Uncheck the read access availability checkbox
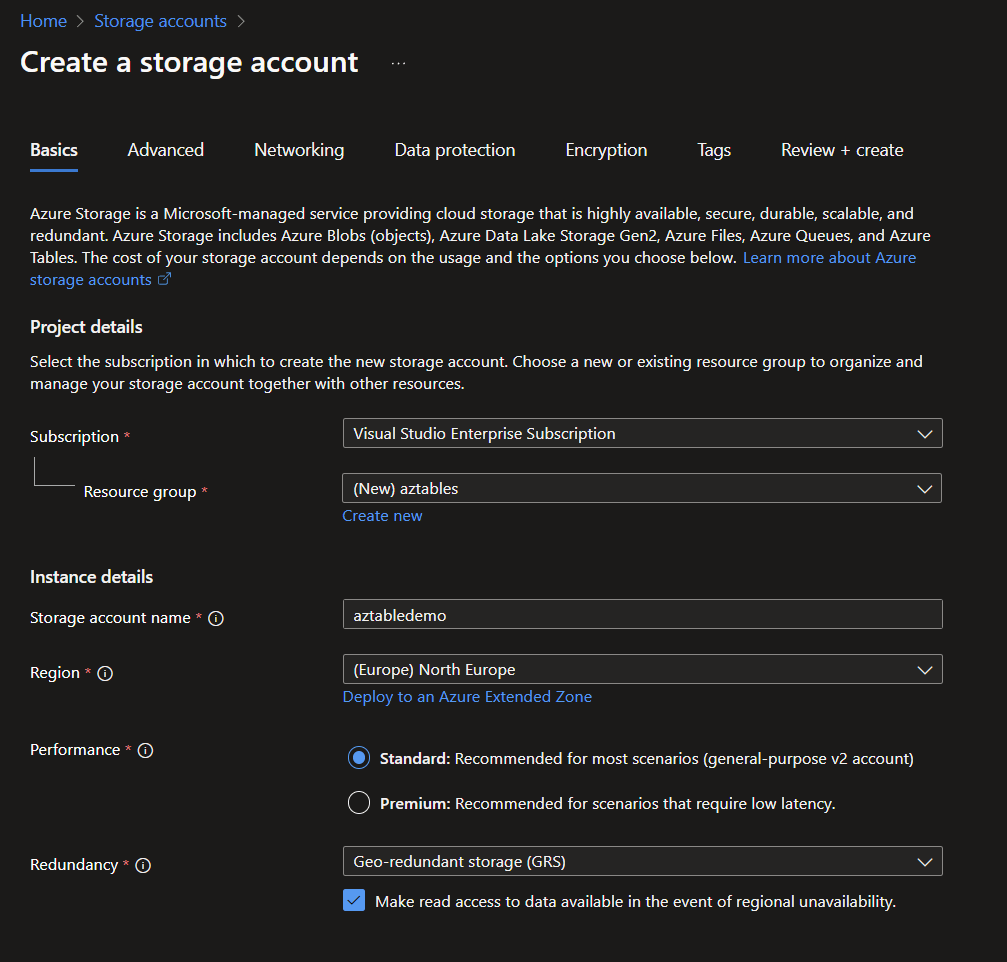 coord(354,901)
